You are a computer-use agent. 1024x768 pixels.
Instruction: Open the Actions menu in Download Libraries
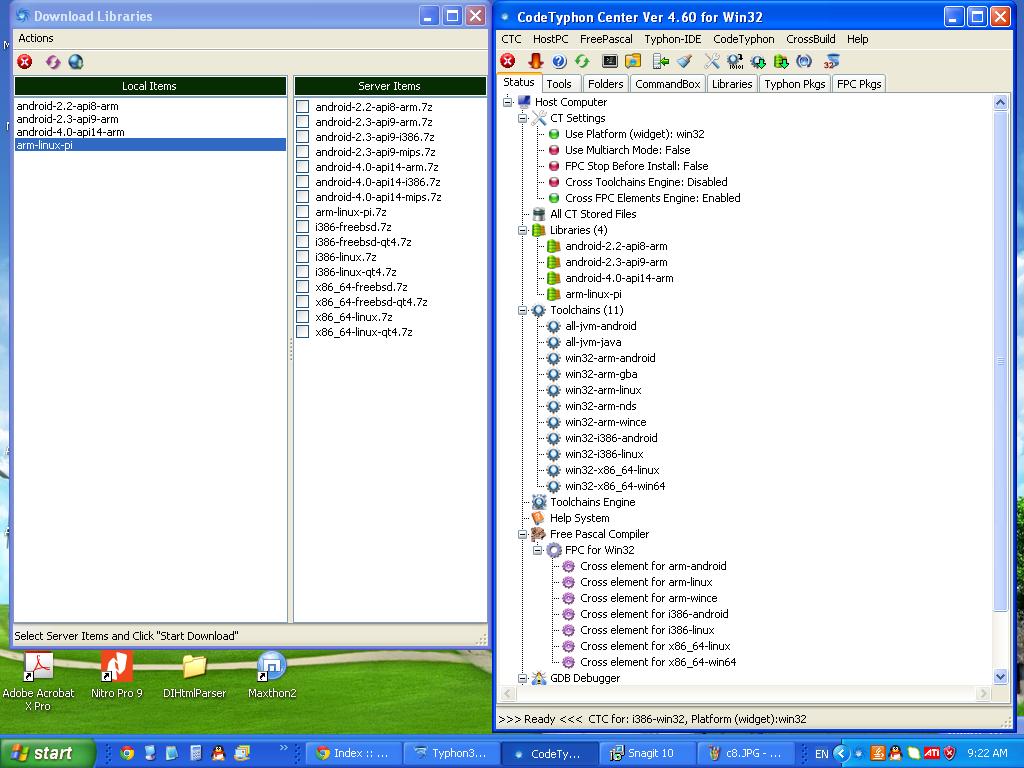pos(36,38)
